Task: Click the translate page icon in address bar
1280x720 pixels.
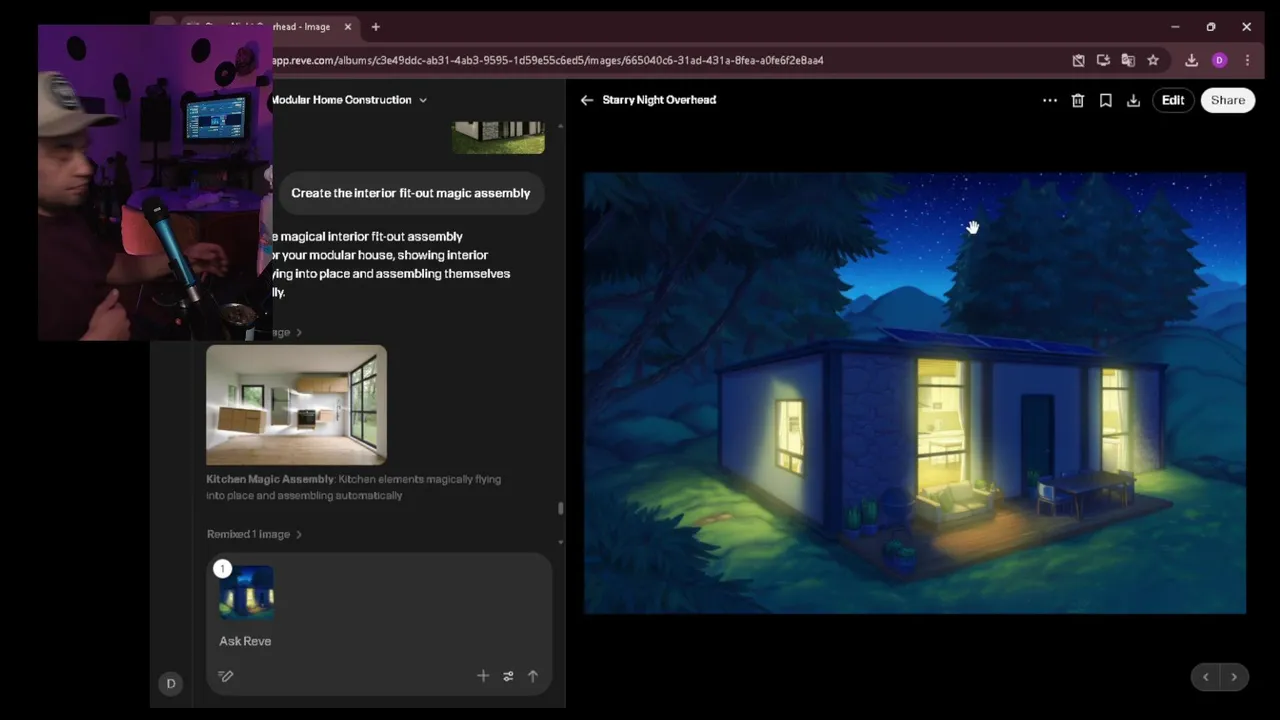Action: (1128, 60)
